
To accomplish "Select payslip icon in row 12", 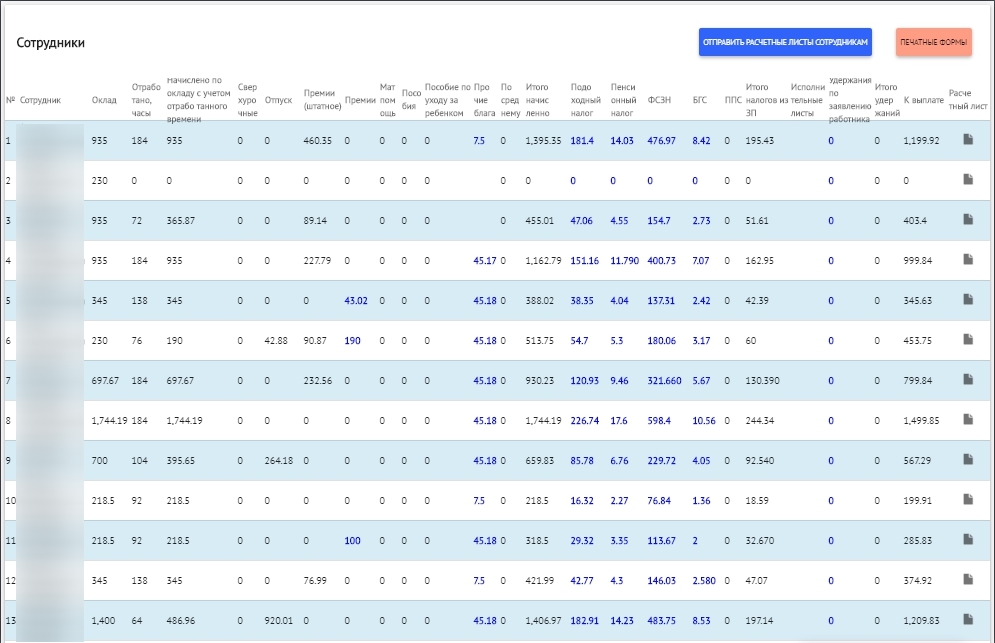I will point(967,579).
